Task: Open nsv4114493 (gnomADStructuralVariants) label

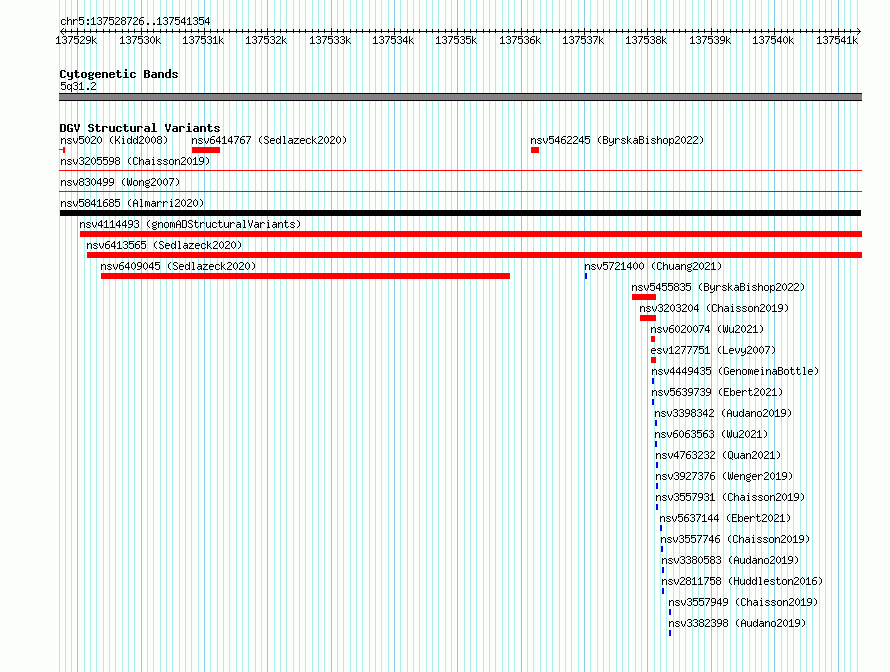Action: [190, 224]
